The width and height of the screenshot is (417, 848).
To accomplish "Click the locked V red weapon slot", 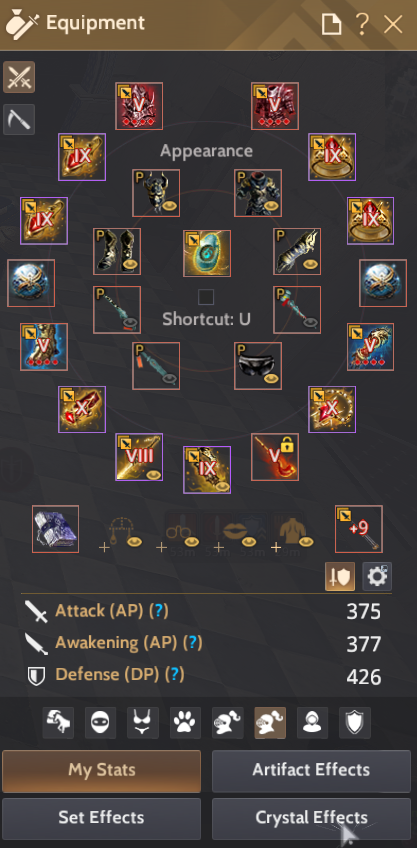I will click(275, 456).
